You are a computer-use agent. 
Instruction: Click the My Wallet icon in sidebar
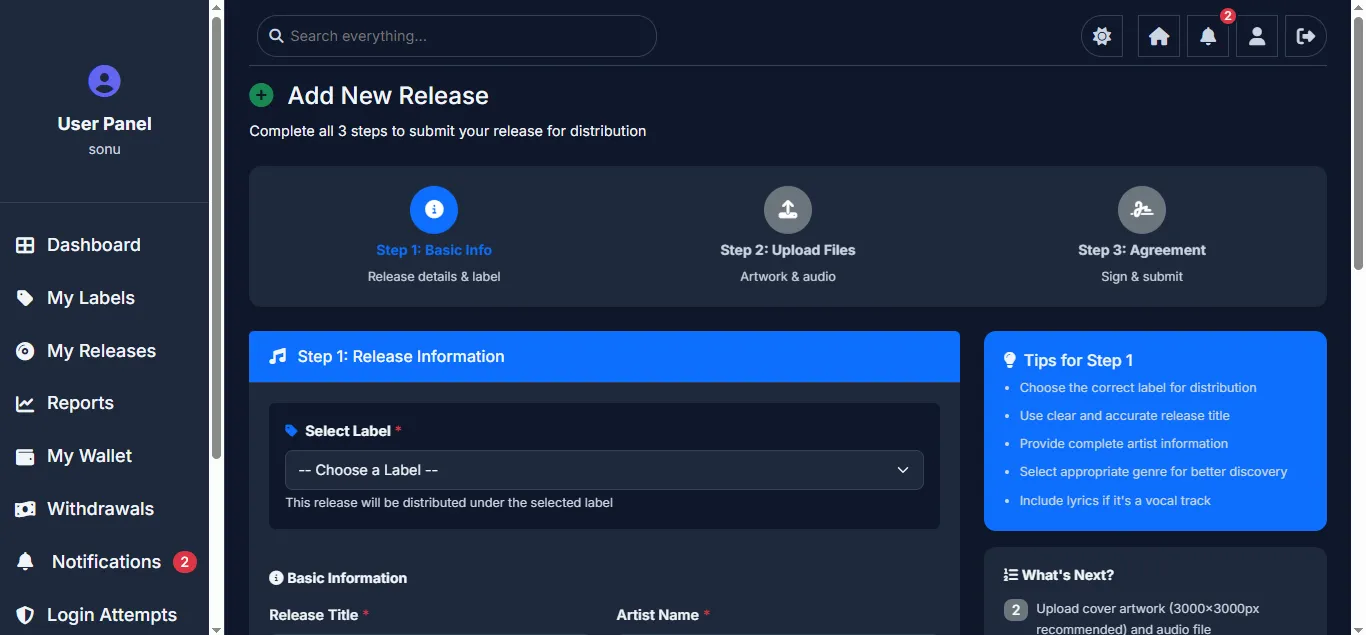tap(25, 456)
